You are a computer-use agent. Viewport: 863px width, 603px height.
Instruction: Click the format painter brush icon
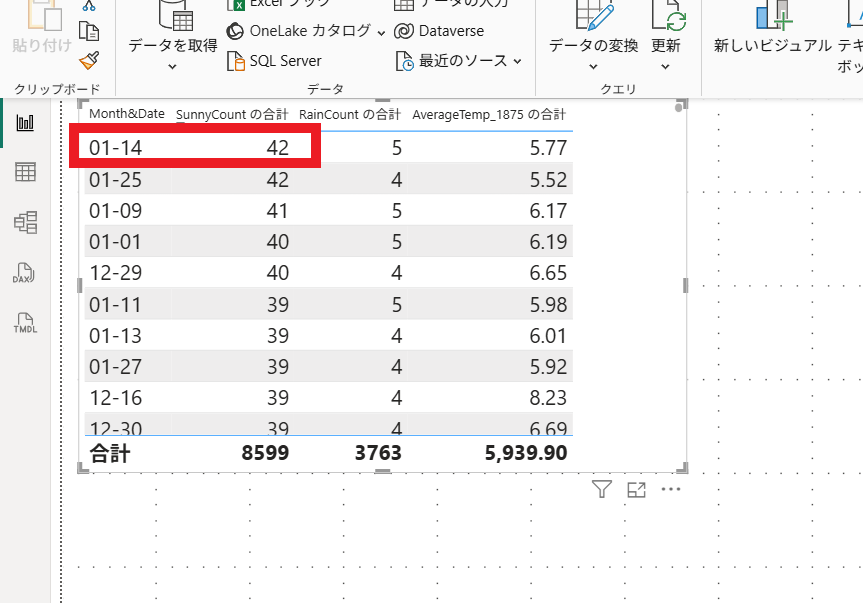click(89, 60)
